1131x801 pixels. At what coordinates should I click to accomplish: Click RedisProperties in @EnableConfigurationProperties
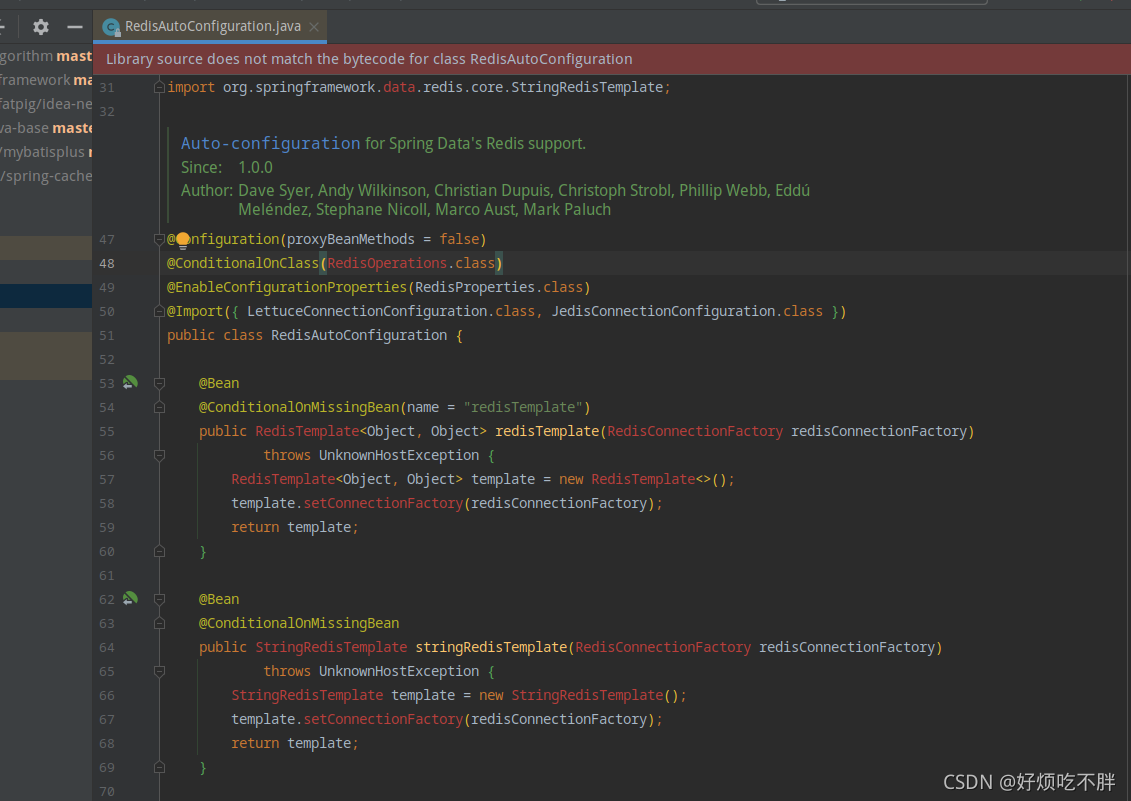475,287
